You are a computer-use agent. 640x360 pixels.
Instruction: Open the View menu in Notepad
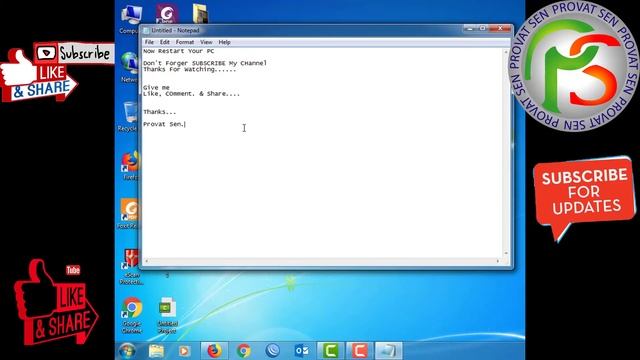click(x=206, y=42)
